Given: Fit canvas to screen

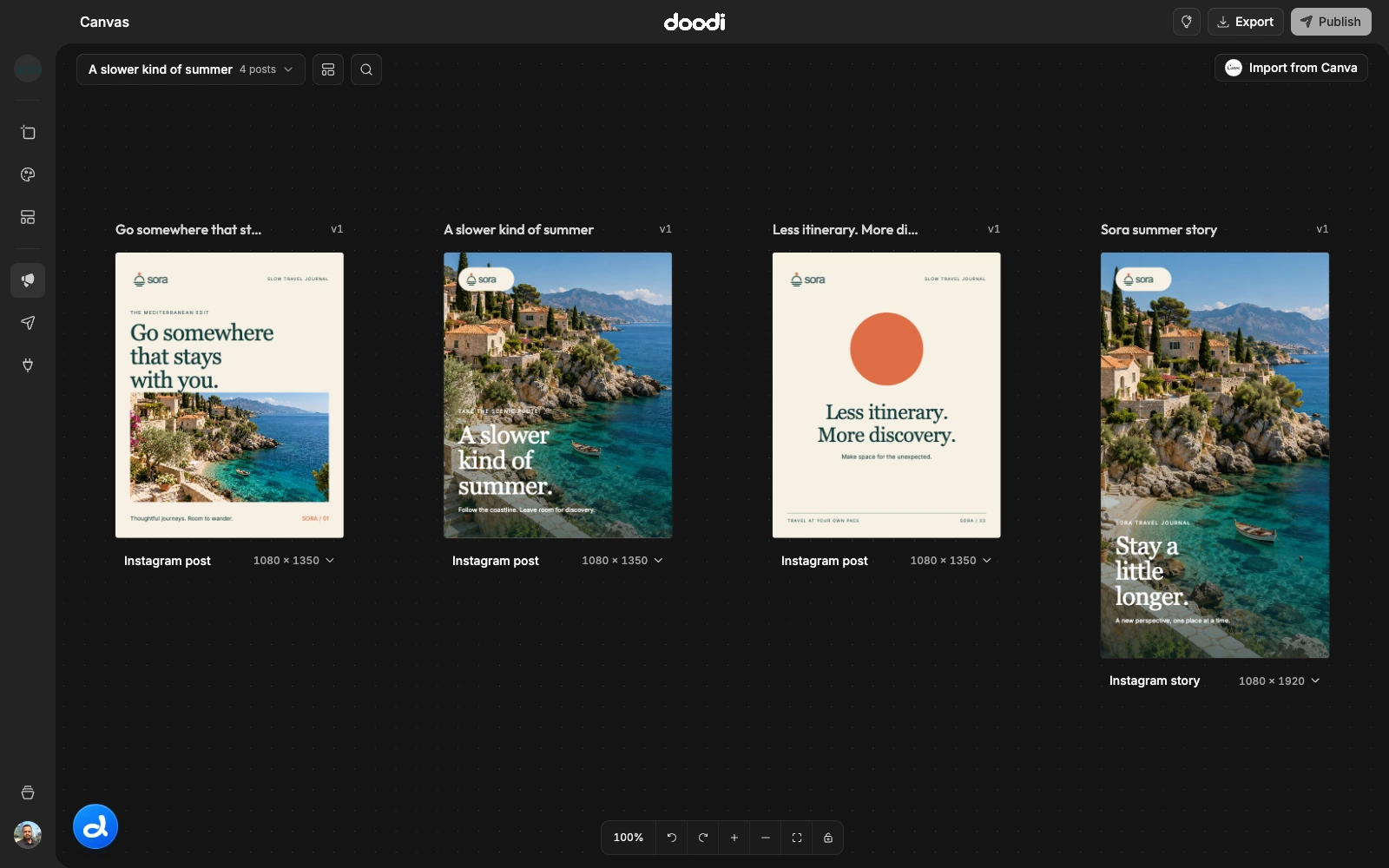Looking at the screenshot, I should (797, 838).
